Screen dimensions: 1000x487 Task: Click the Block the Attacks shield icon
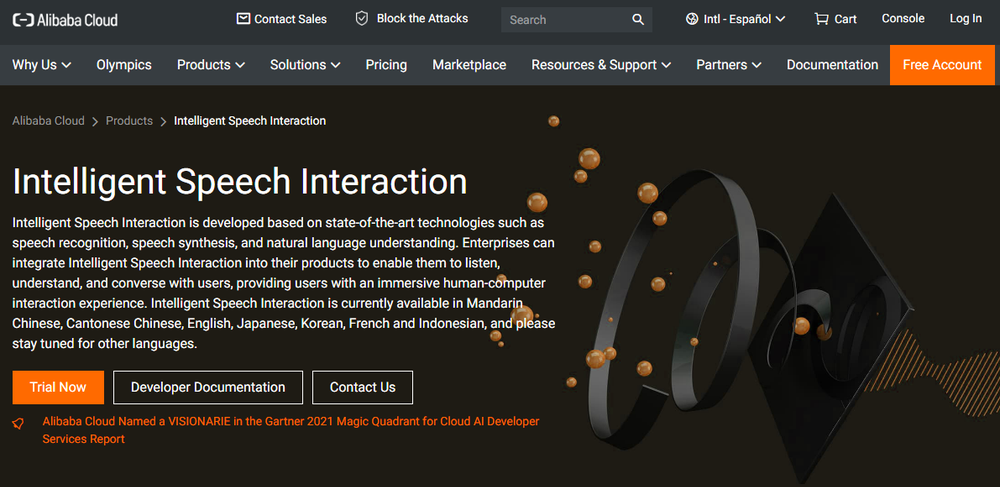click(362, 18)
